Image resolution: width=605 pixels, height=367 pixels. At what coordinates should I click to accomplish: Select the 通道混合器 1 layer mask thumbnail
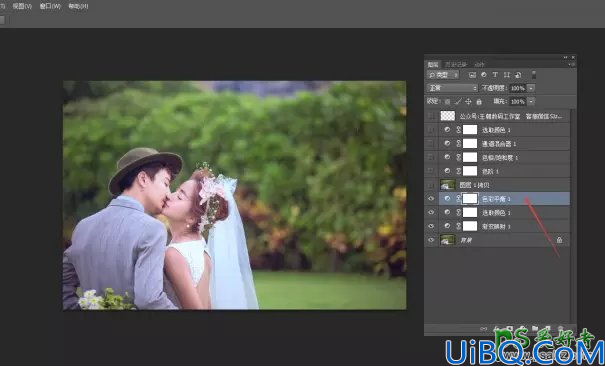pyautogui.click(x=470, y=144)
